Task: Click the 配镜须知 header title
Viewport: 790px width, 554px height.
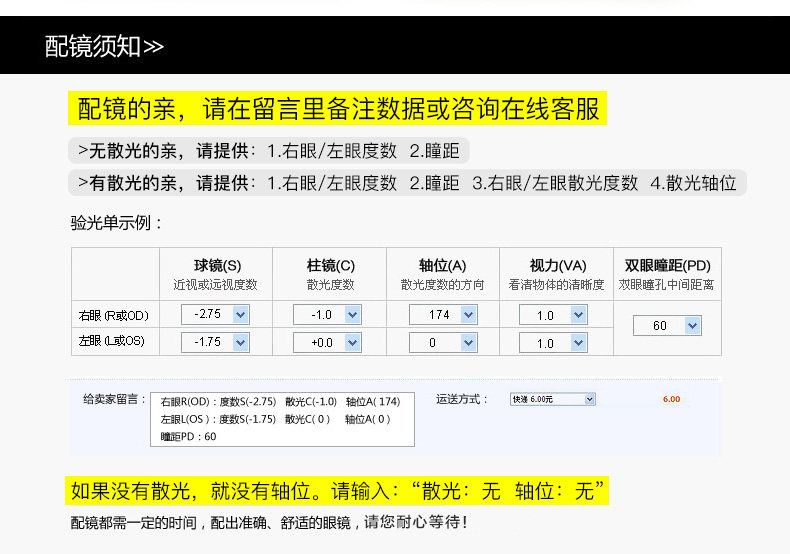Action: [104, 46]
